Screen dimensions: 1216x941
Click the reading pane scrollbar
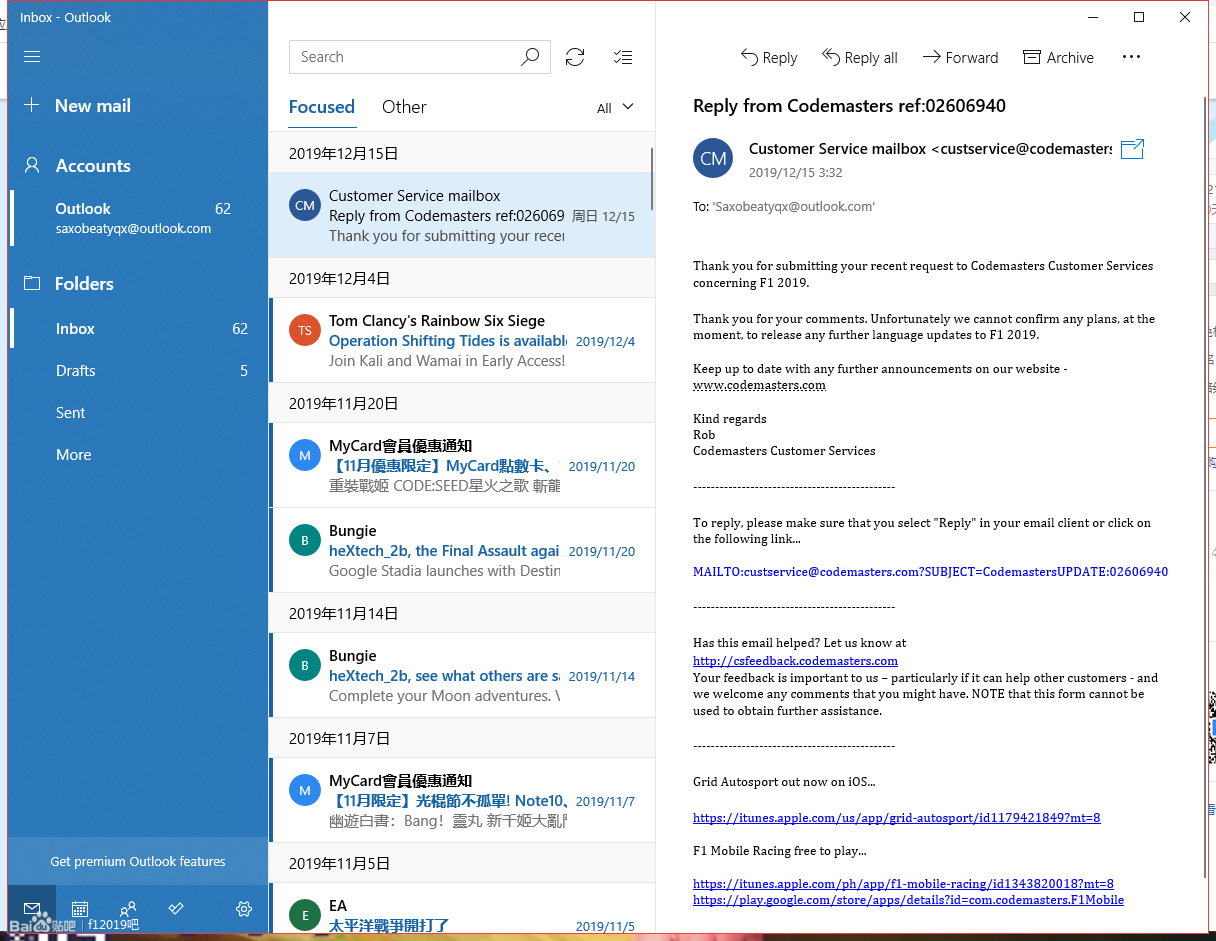(x=1205, y=485)
